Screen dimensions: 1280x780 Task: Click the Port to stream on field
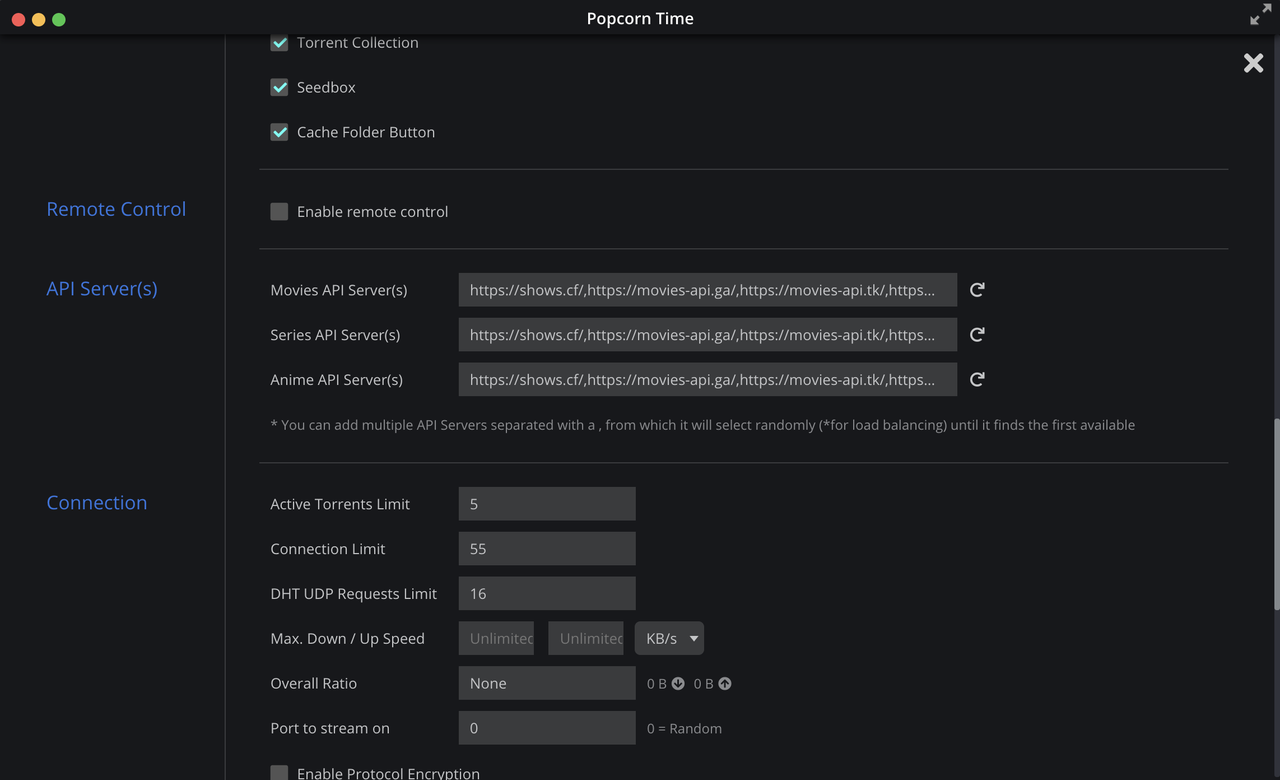click(547, 728)
